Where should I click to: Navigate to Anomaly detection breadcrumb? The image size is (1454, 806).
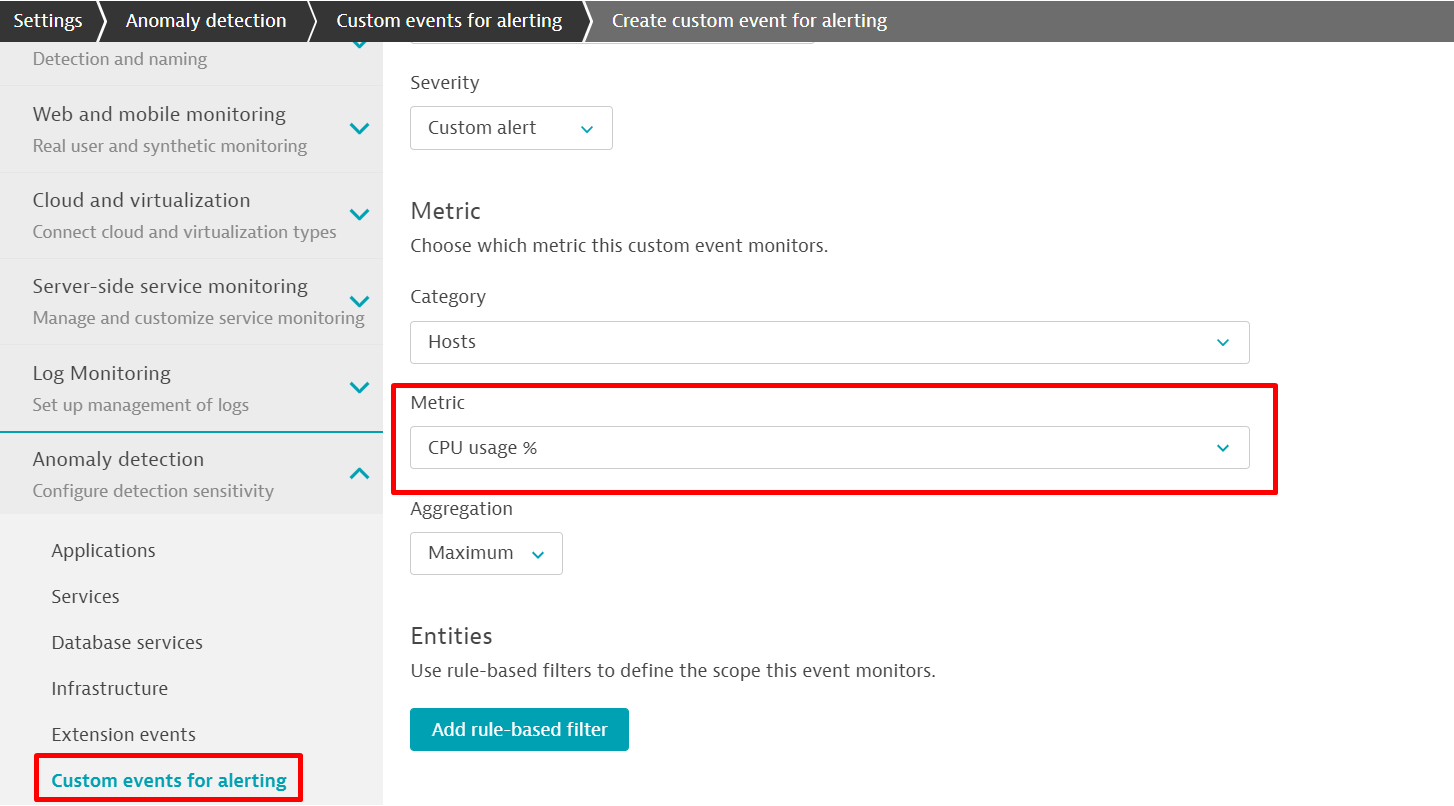click(205, 21)
